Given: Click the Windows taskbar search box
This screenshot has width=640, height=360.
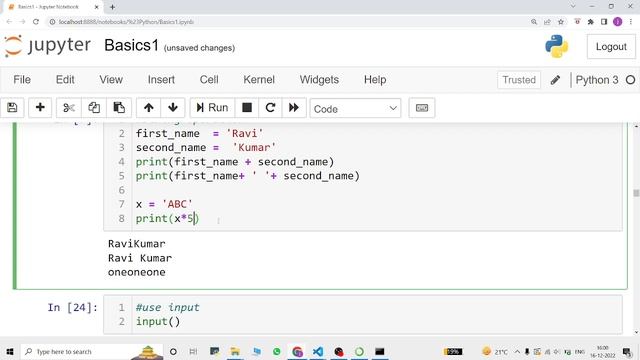Looking at the screenshot, I should point(91,351).
